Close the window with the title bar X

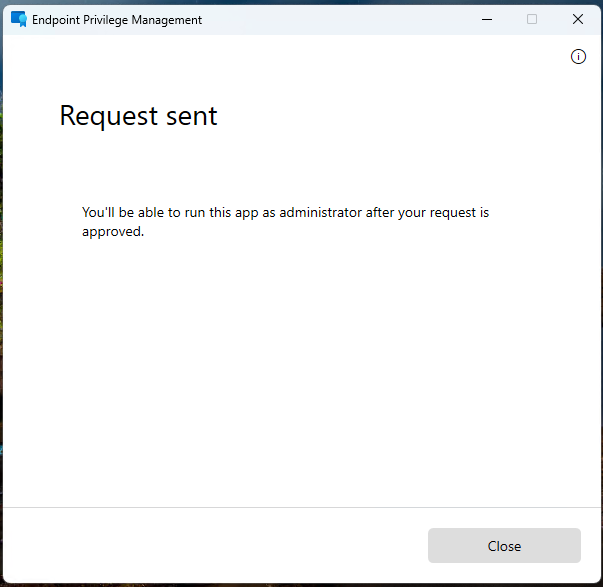pyautogui.click(x=577, y=19)
